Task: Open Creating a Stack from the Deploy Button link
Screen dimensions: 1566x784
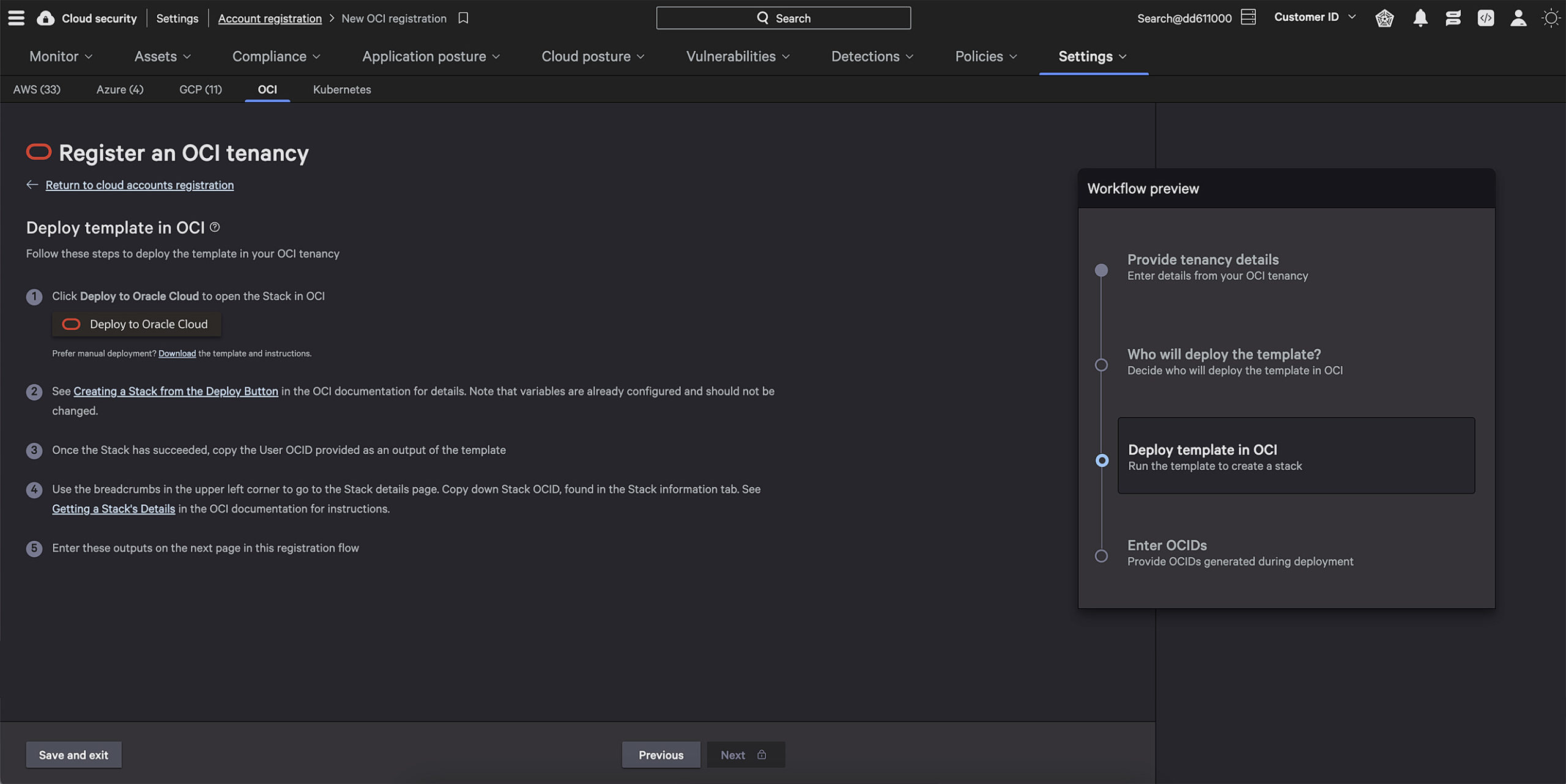Action: pos(176,391)
